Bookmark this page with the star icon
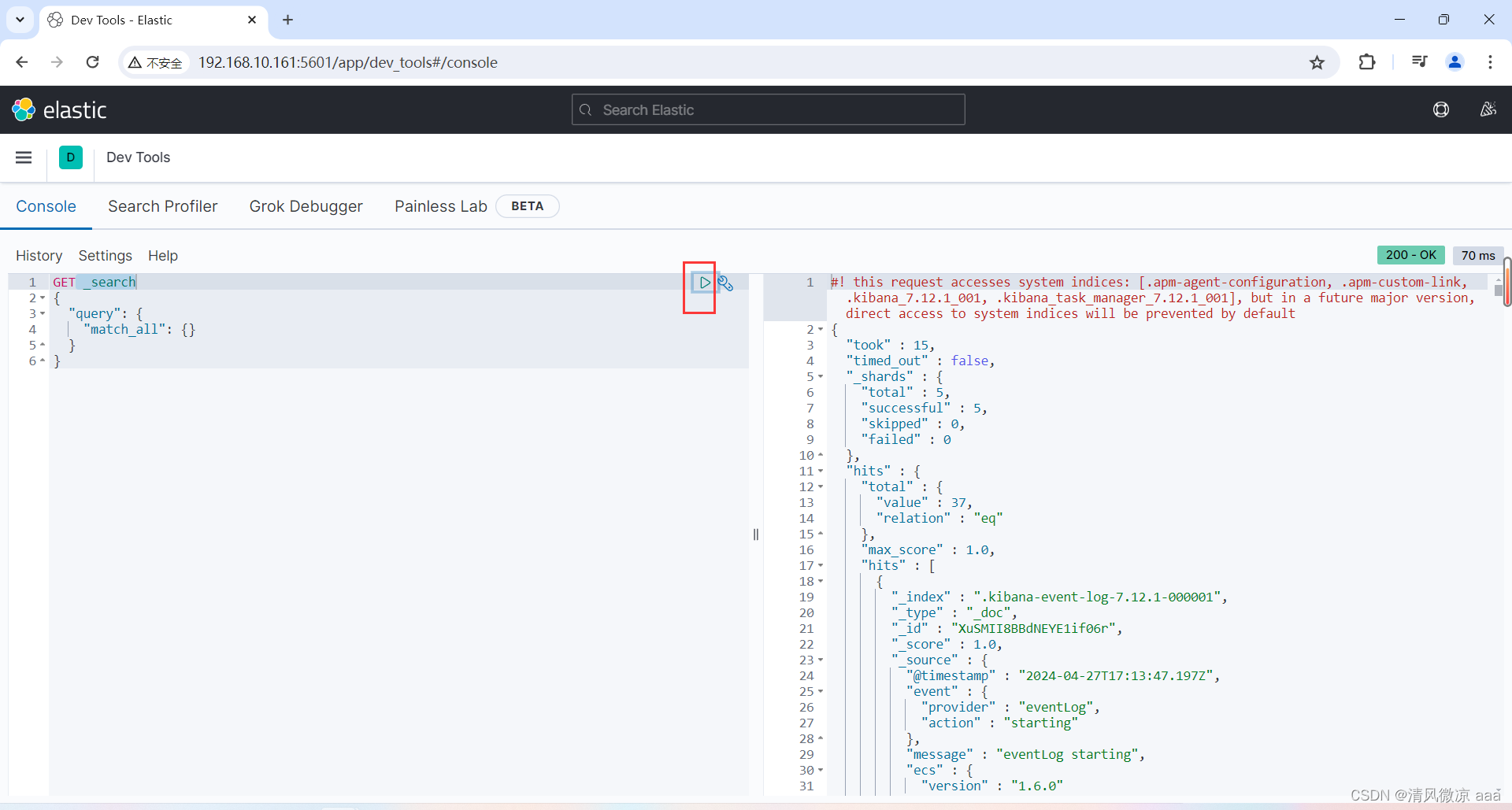The height and width of the screenshot is (810, 1512). 1317,62
